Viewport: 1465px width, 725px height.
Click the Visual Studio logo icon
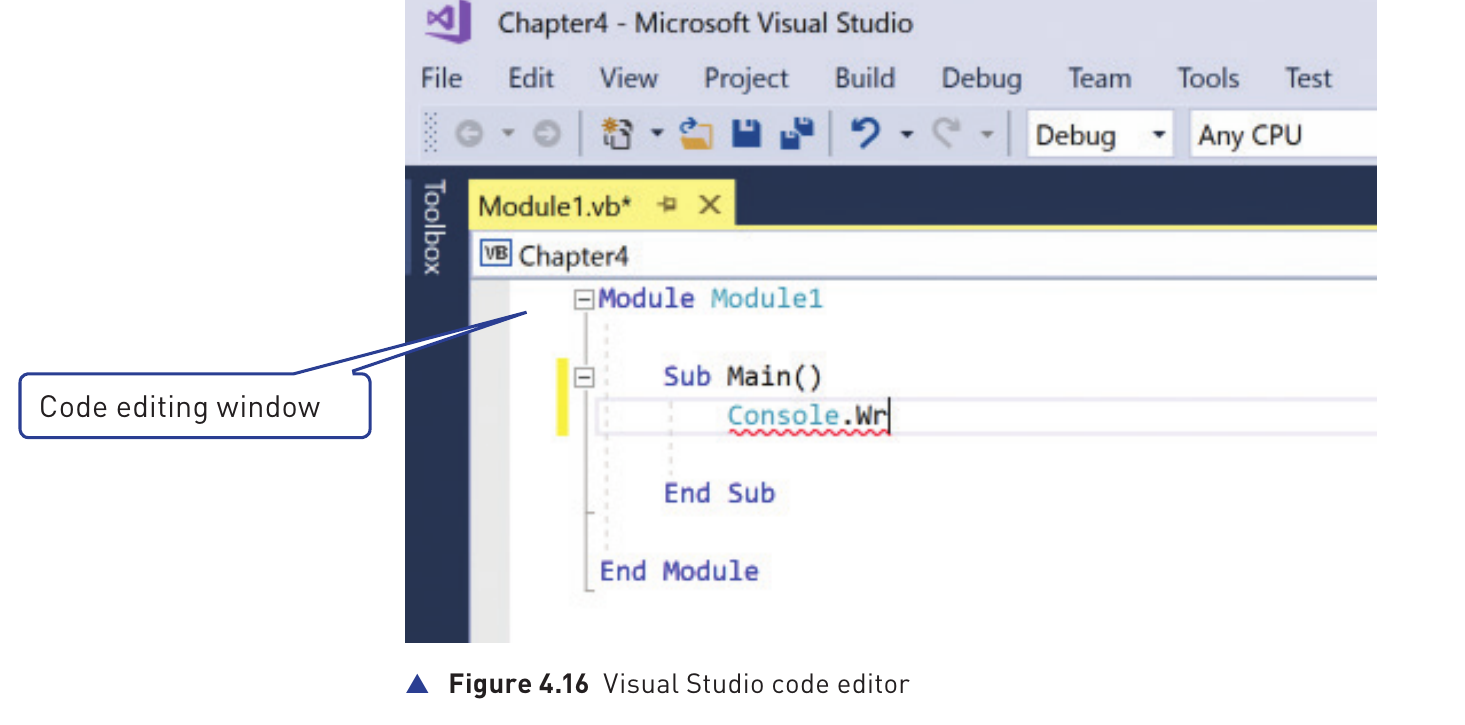447,23
